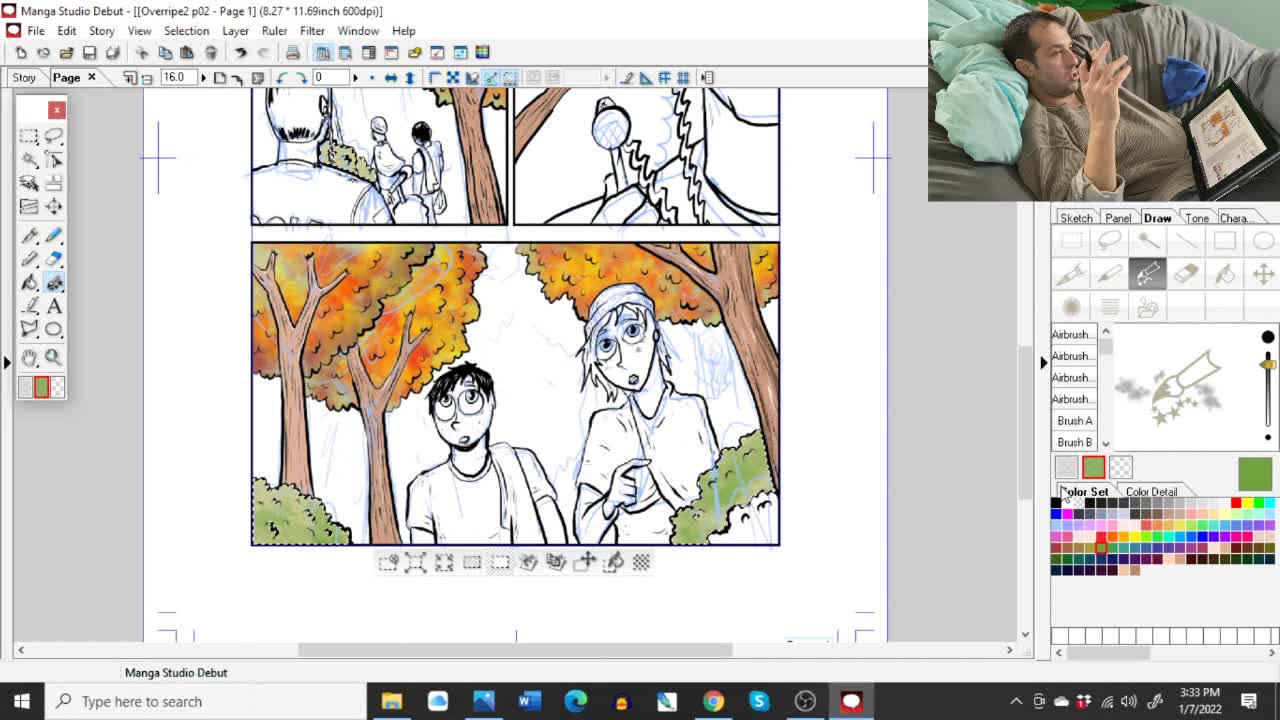Close the floating tool palette

click(57, 110)
